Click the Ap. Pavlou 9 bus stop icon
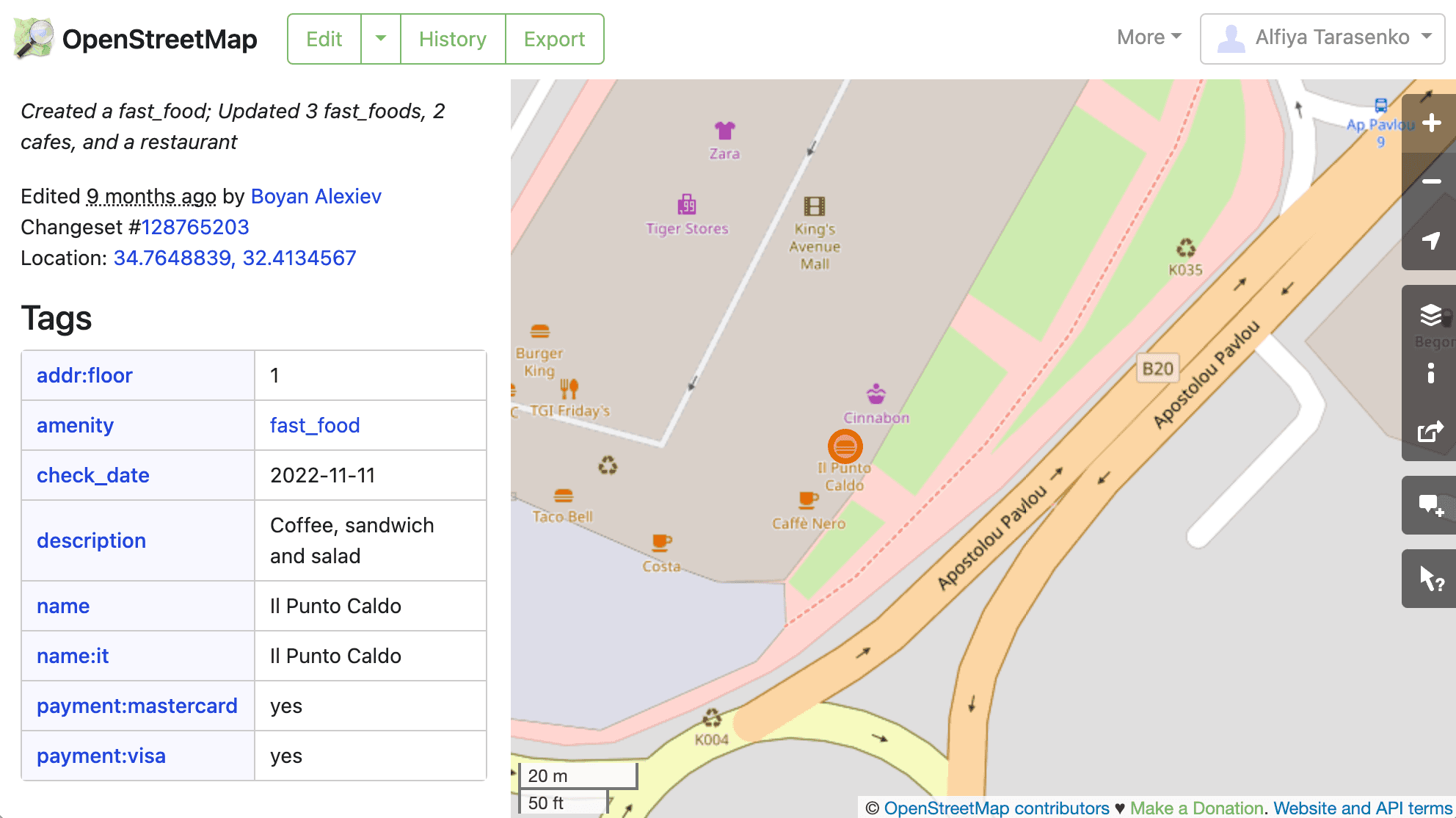 pos(1381,106)
